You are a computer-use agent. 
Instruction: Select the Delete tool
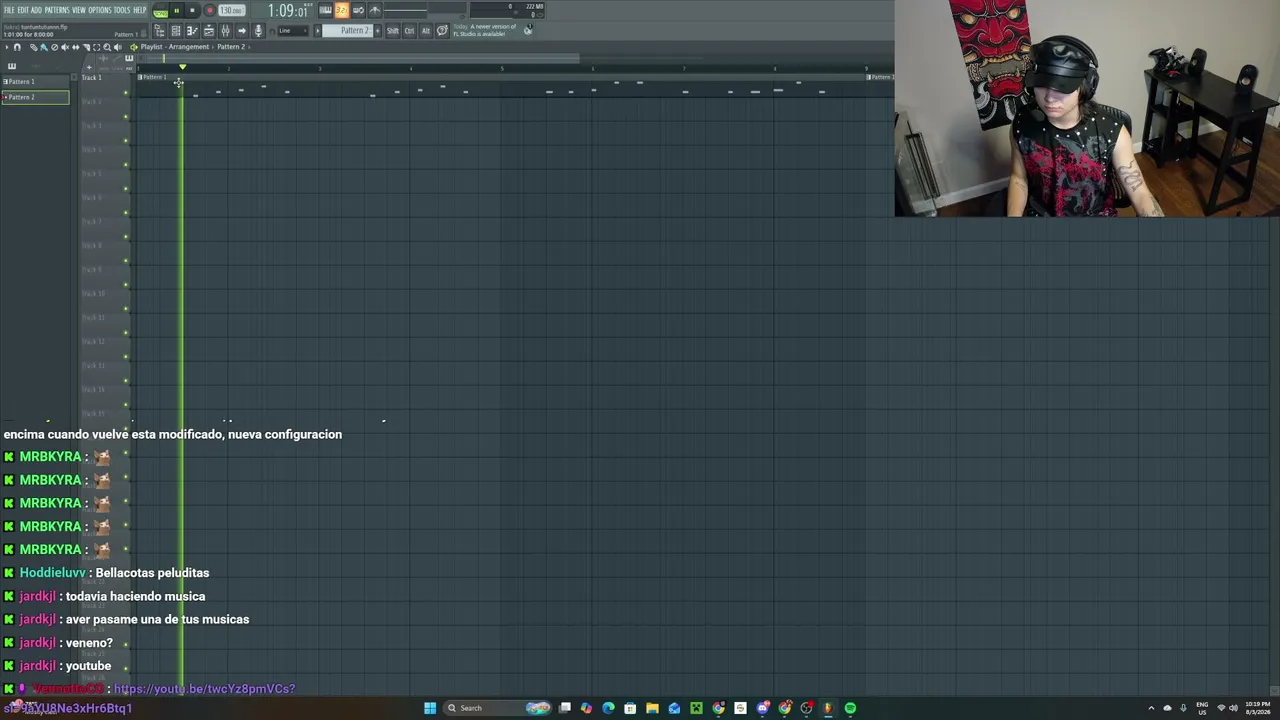coord(54,47)
